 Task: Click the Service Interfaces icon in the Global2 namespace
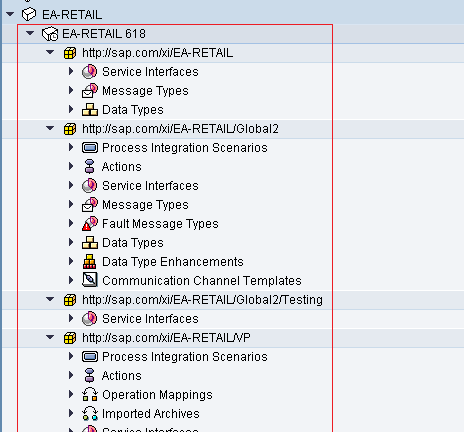pos(90,186)
